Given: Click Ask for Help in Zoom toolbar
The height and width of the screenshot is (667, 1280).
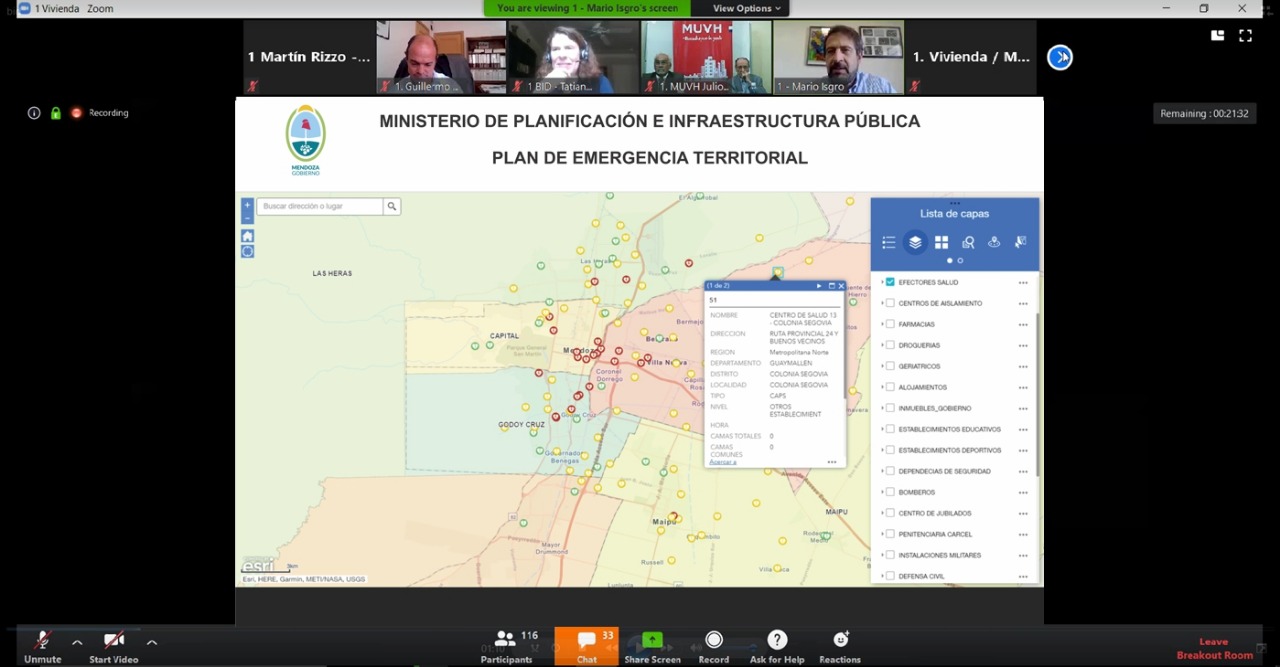Looking at the screenshot, I should click(x=777, y=647).
